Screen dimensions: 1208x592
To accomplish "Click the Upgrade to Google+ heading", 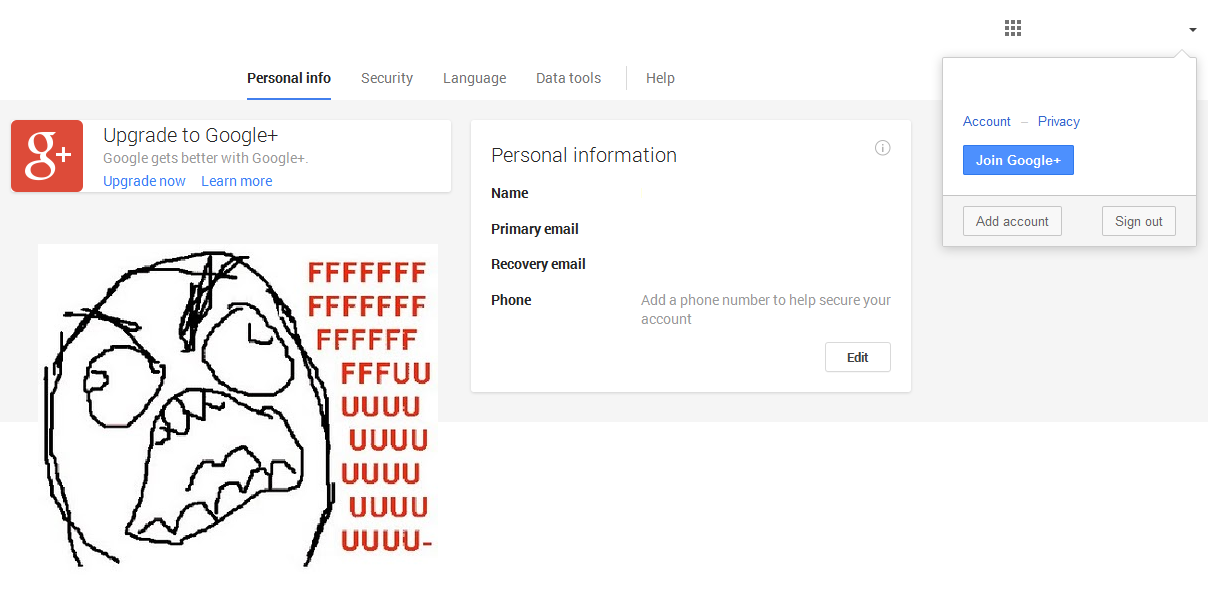I will click(190, 135).
